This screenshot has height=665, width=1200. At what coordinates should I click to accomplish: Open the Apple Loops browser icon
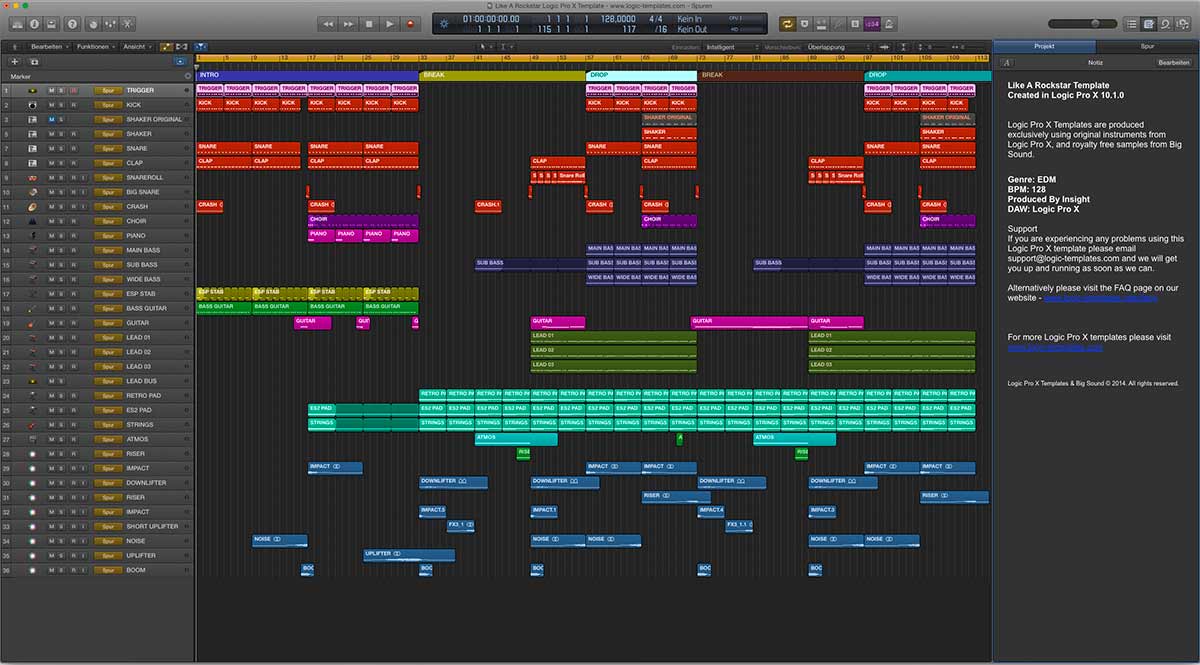tap(1166, 24)
